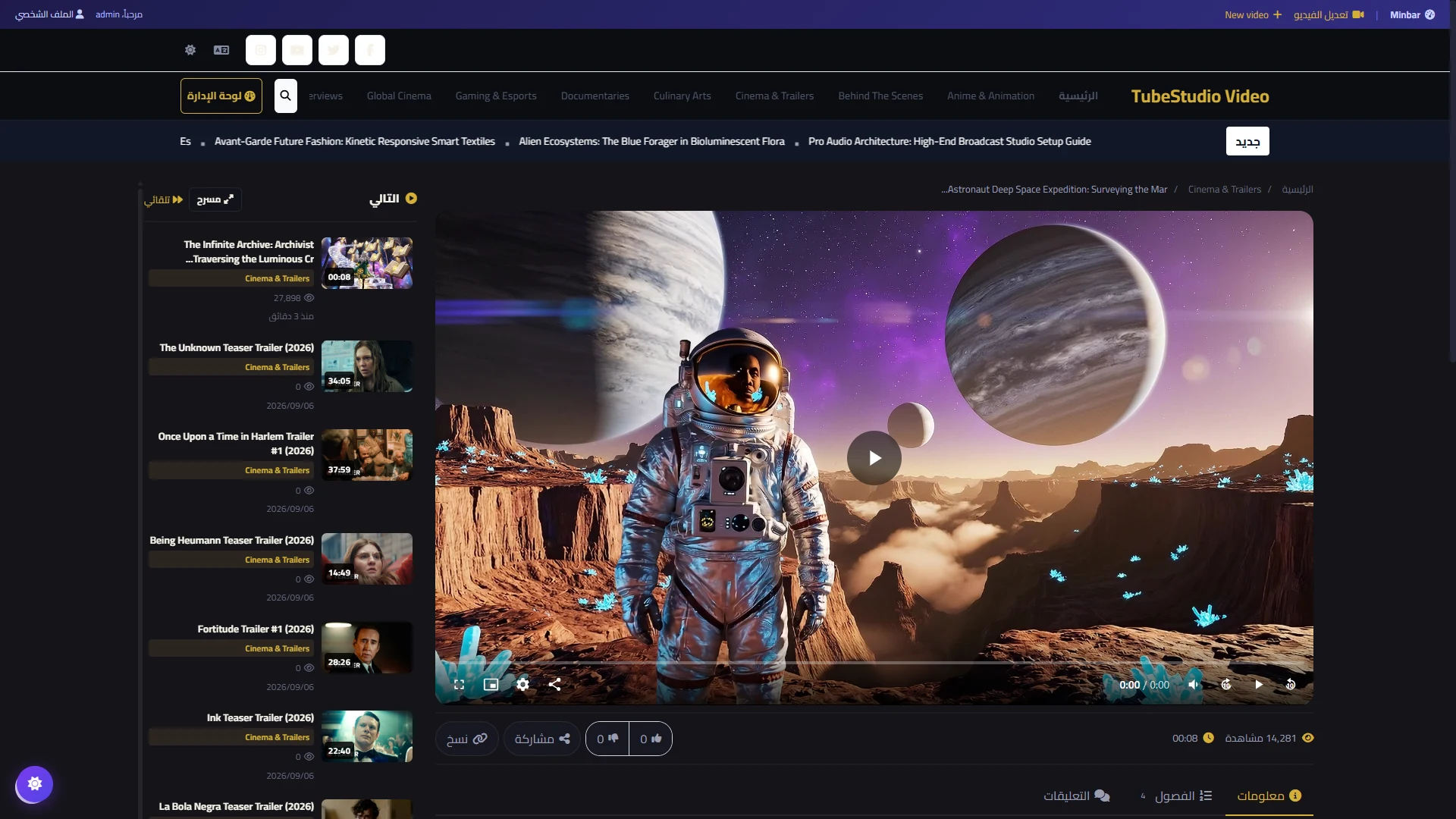Open the Twitter social icon button
Screen dimensions: 1456x819
pos(334,50)
